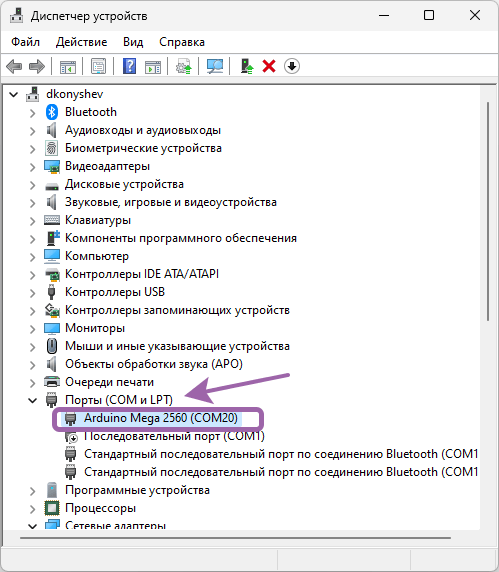Viewport: 499px width, 572px height.
Task: Expand the Bluetooth category
Action: pos(32,113)
